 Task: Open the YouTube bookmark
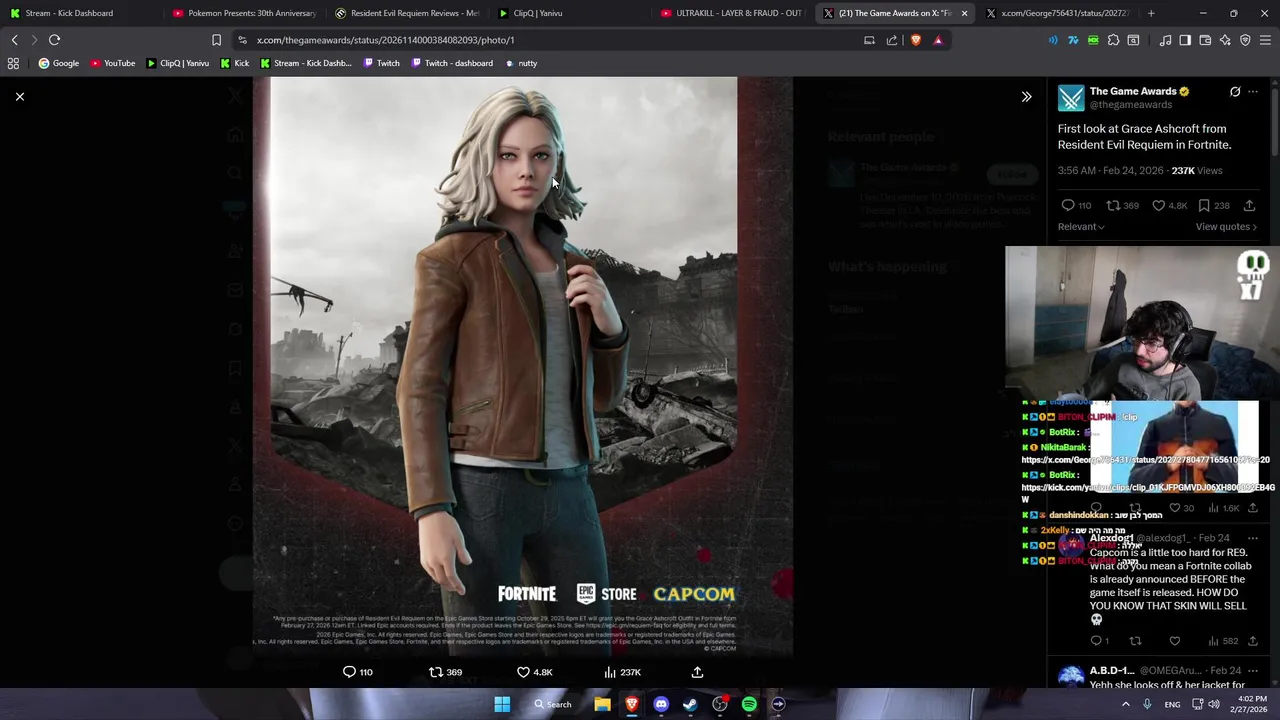(113, 63)
